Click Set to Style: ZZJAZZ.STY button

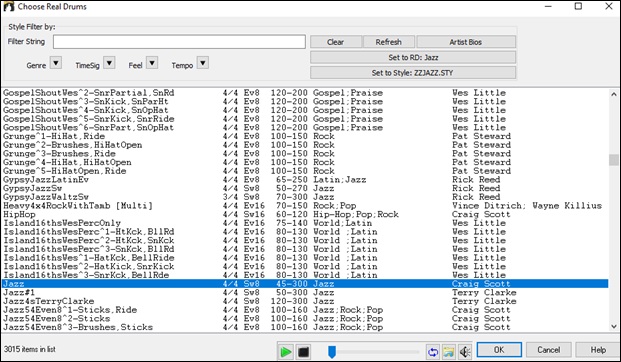click(413, 73)
